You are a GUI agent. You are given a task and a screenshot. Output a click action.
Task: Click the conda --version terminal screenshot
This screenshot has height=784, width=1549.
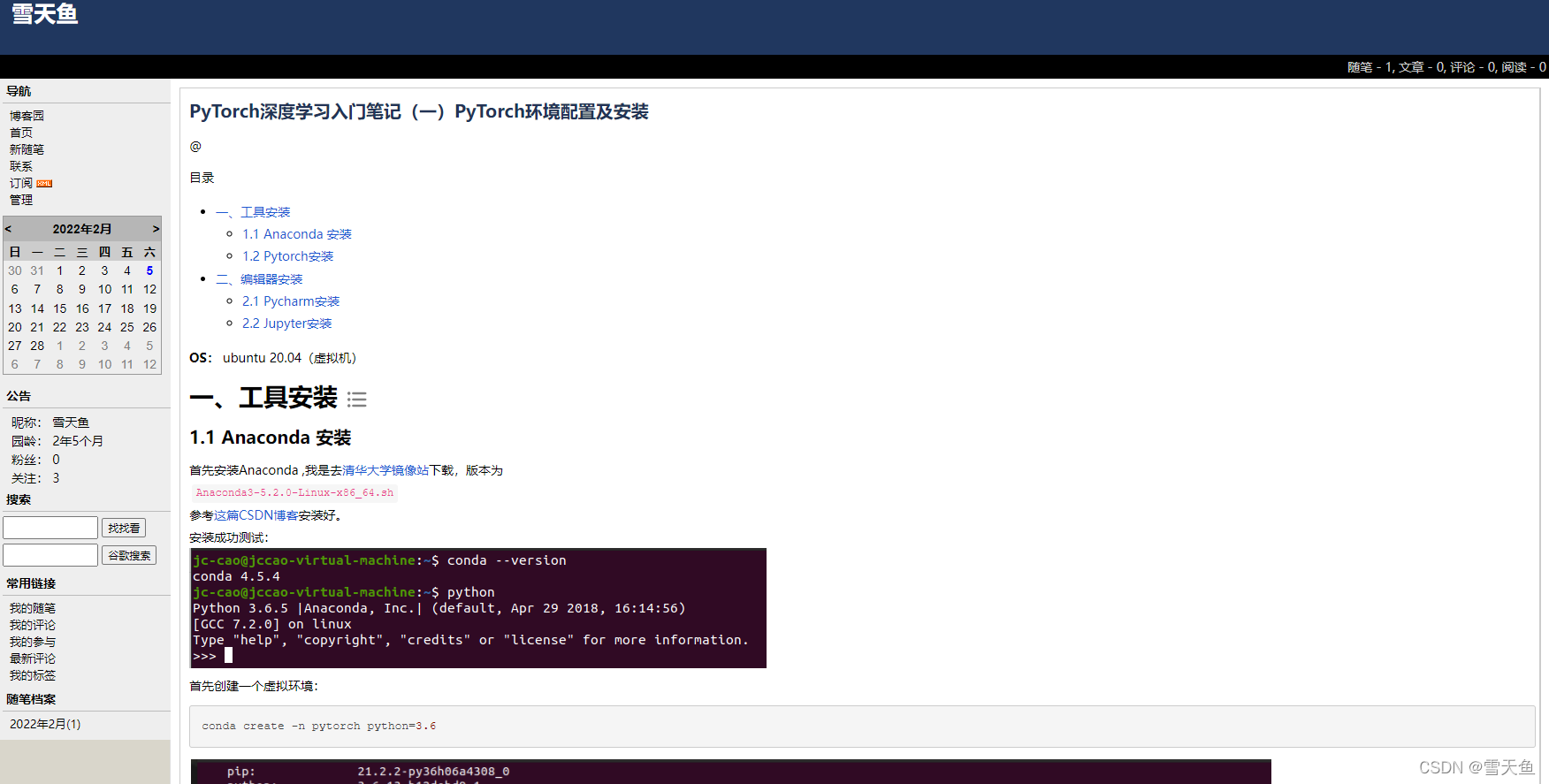478,608
